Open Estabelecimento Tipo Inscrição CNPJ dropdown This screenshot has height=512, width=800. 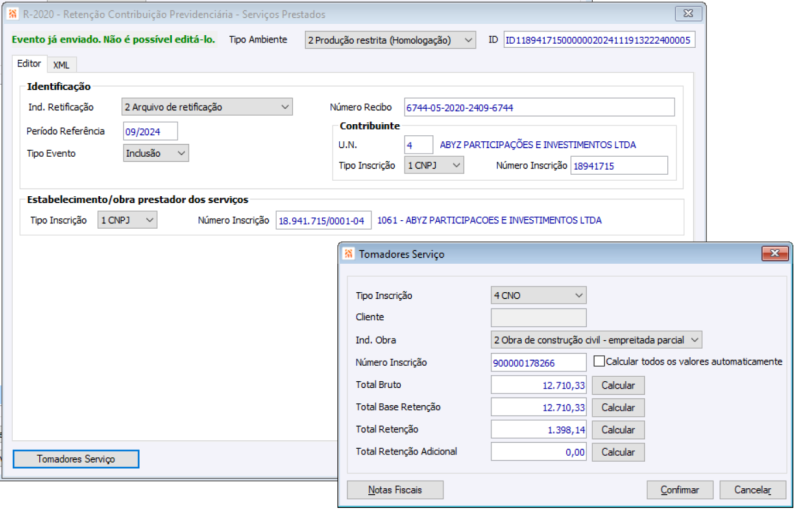[127, 220]
